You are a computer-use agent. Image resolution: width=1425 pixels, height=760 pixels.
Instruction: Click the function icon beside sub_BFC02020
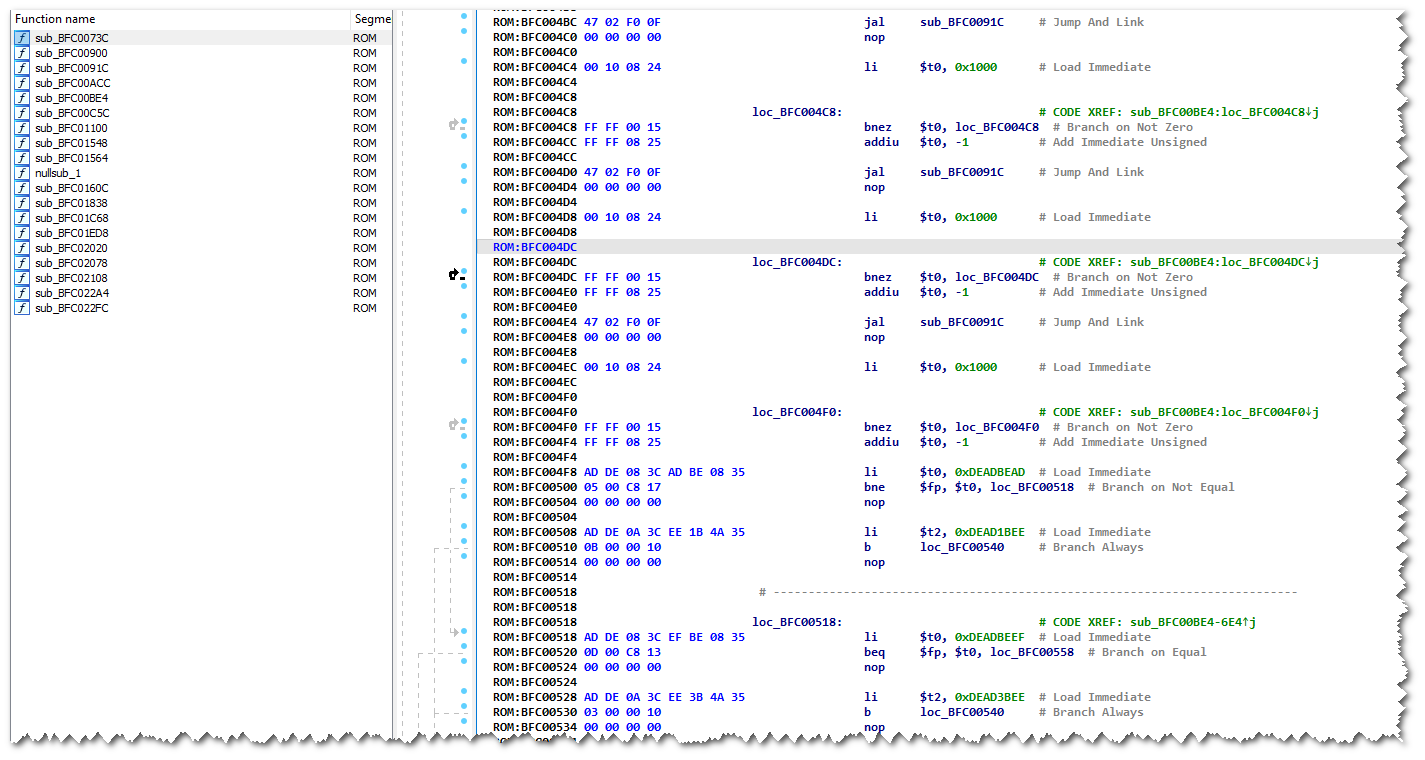tap(21, 248)
